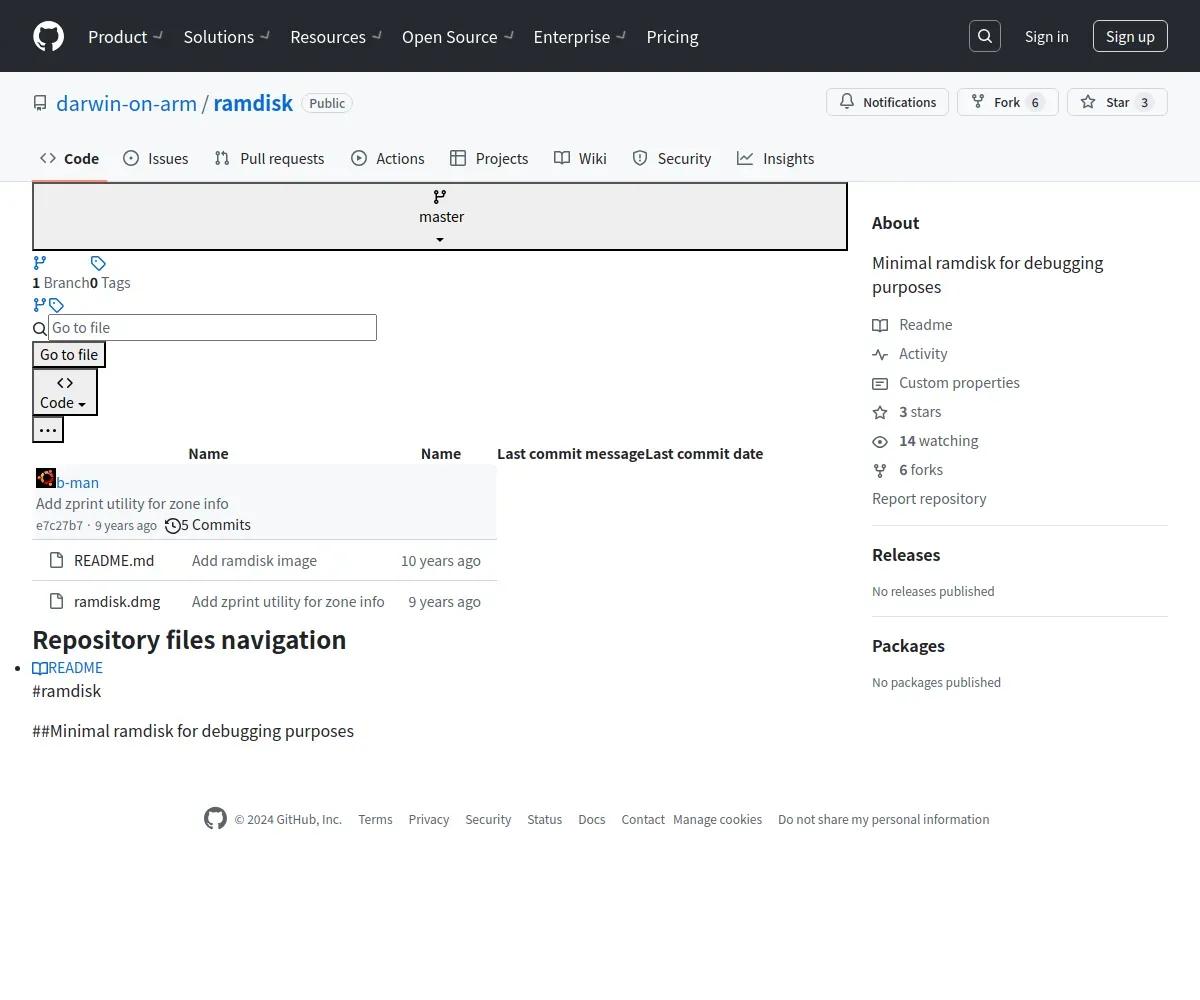Open 'Add ramdisk image' commit message
The width and height of the screenshot is (1200, 1000).
click(254, 560)
